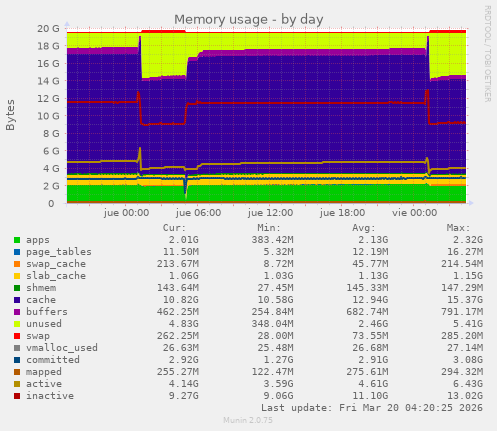Click the vmalloc_used current value 26.63M
Image resolution: width=497 pixels, height=431 pixels.
(x=181, y=348)
